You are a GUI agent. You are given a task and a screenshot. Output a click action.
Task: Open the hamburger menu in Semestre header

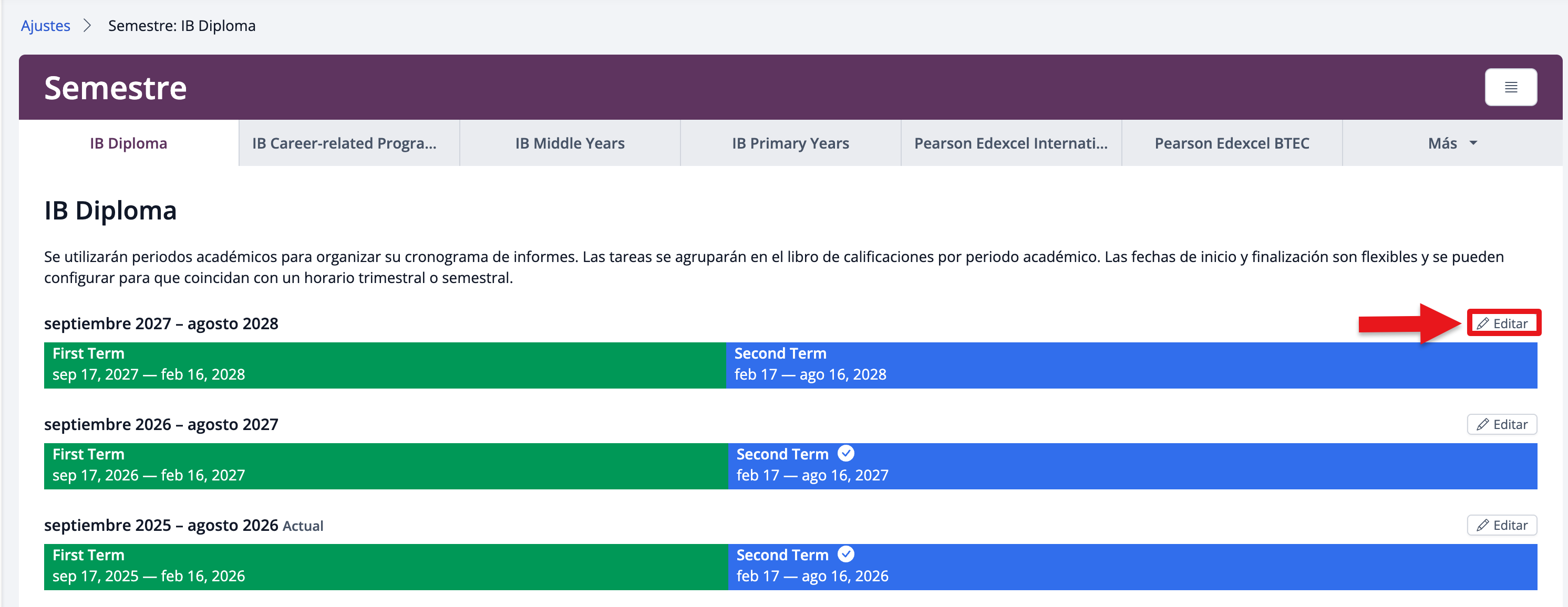[x=1510, y=88]
